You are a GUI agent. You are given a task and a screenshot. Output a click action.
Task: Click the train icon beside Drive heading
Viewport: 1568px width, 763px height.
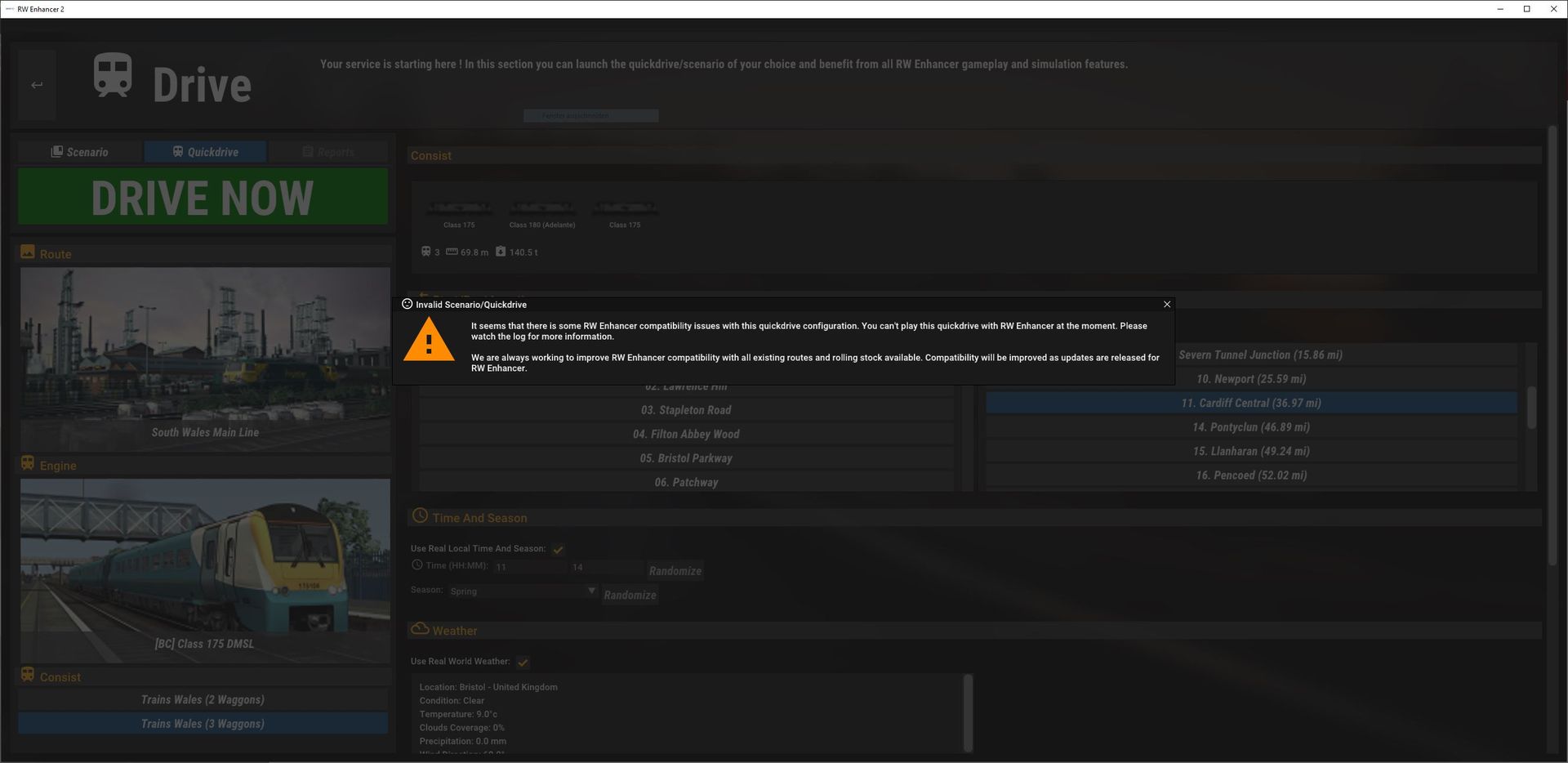[x=113, y=76]
